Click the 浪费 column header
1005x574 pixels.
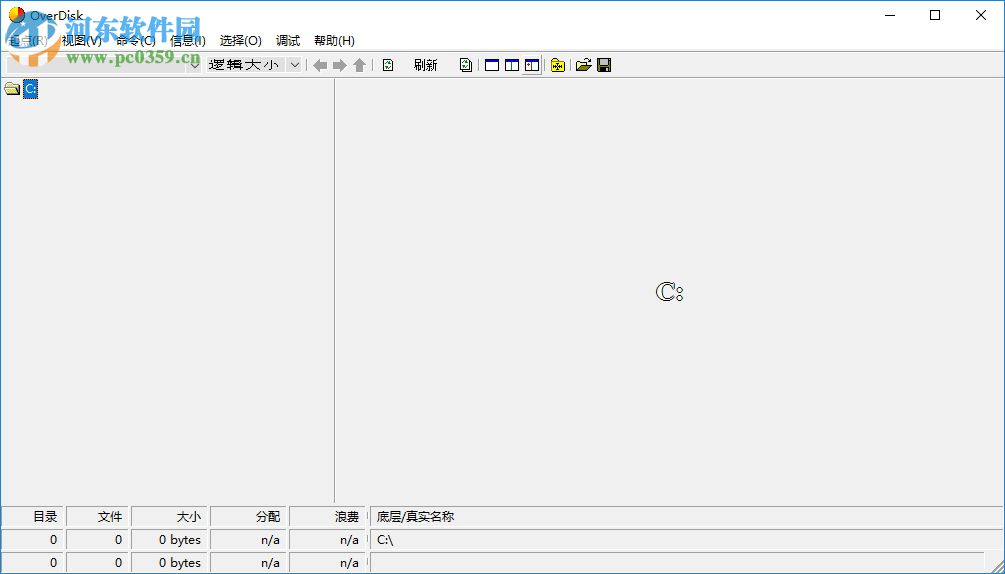(x=328, y=516)
